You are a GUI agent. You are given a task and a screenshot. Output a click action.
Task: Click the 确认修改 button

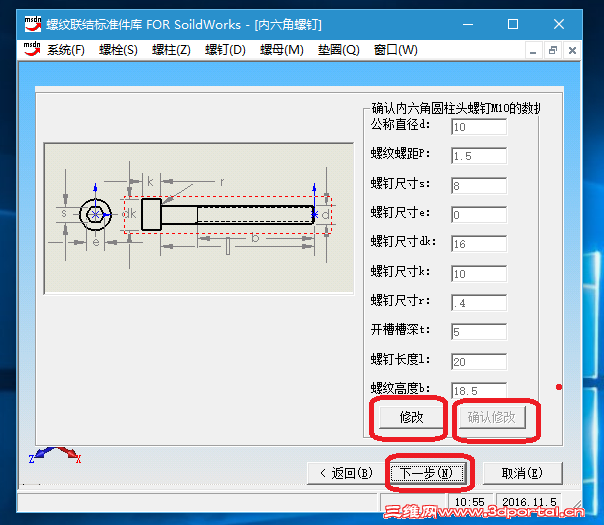coord(492,417)
